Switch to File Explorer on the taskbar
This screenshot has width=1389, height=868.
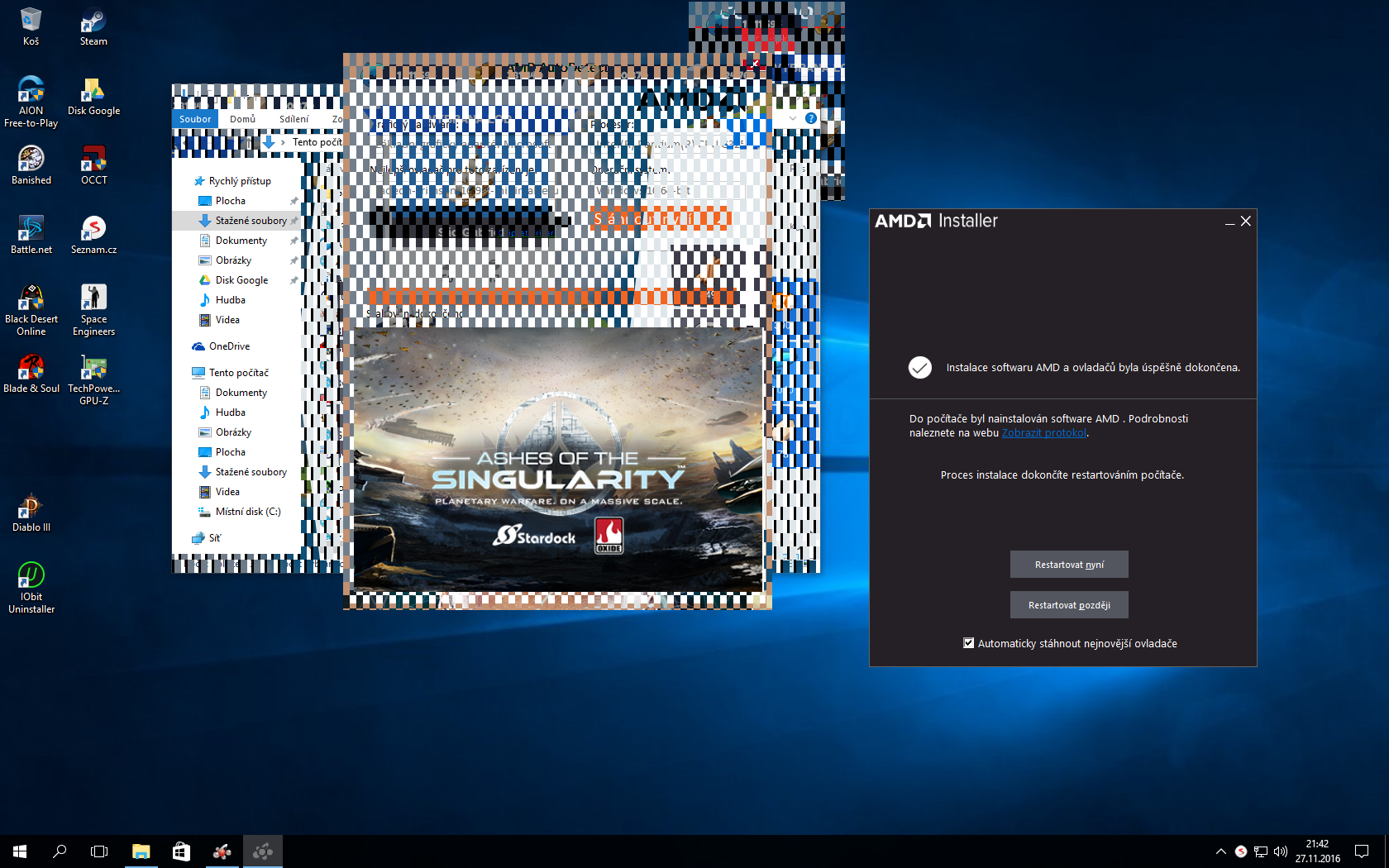click(x=141, y=851)
